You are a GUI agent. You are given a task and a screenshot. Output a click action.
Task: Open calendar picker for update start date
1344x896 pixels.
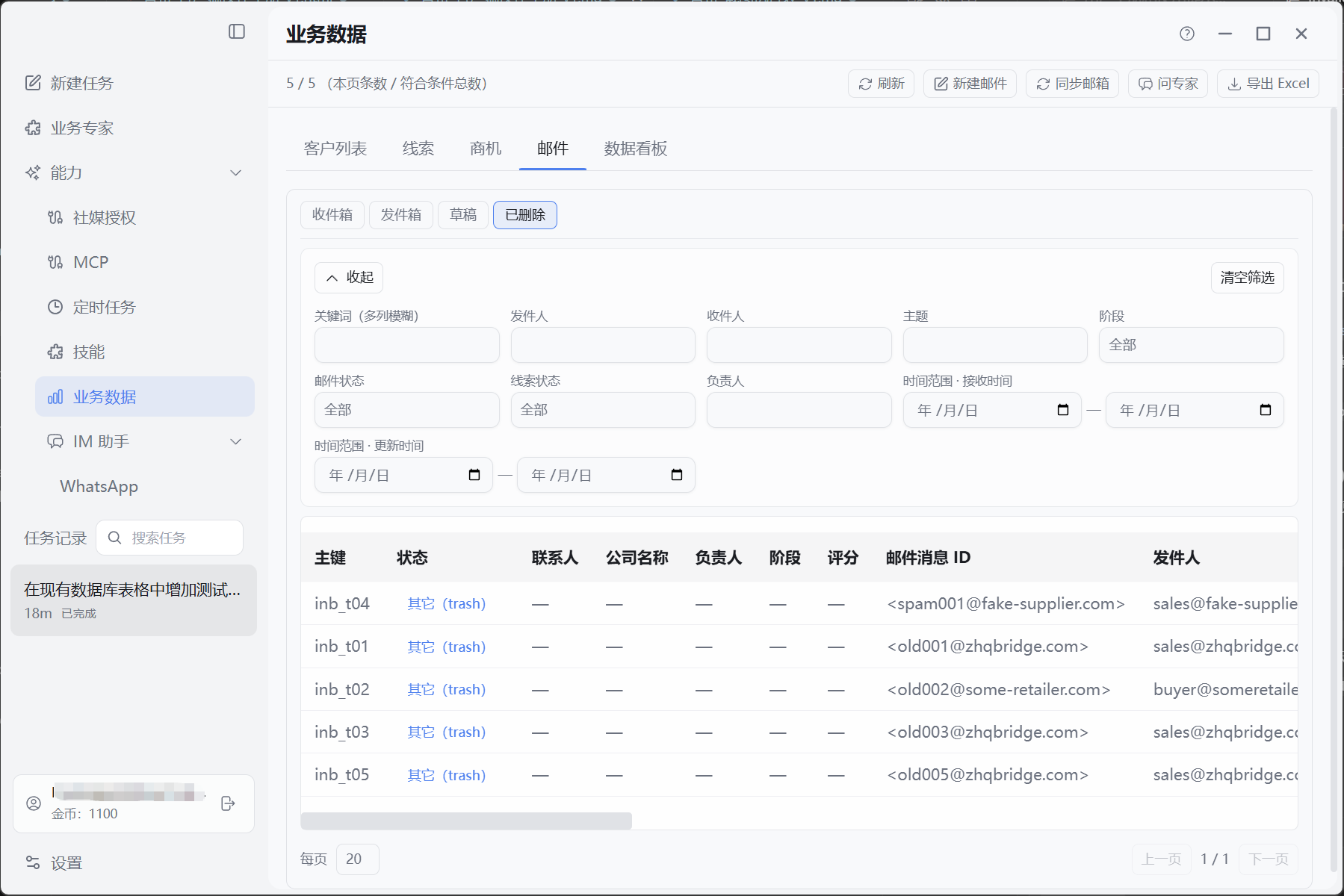(x=474, y=475)
